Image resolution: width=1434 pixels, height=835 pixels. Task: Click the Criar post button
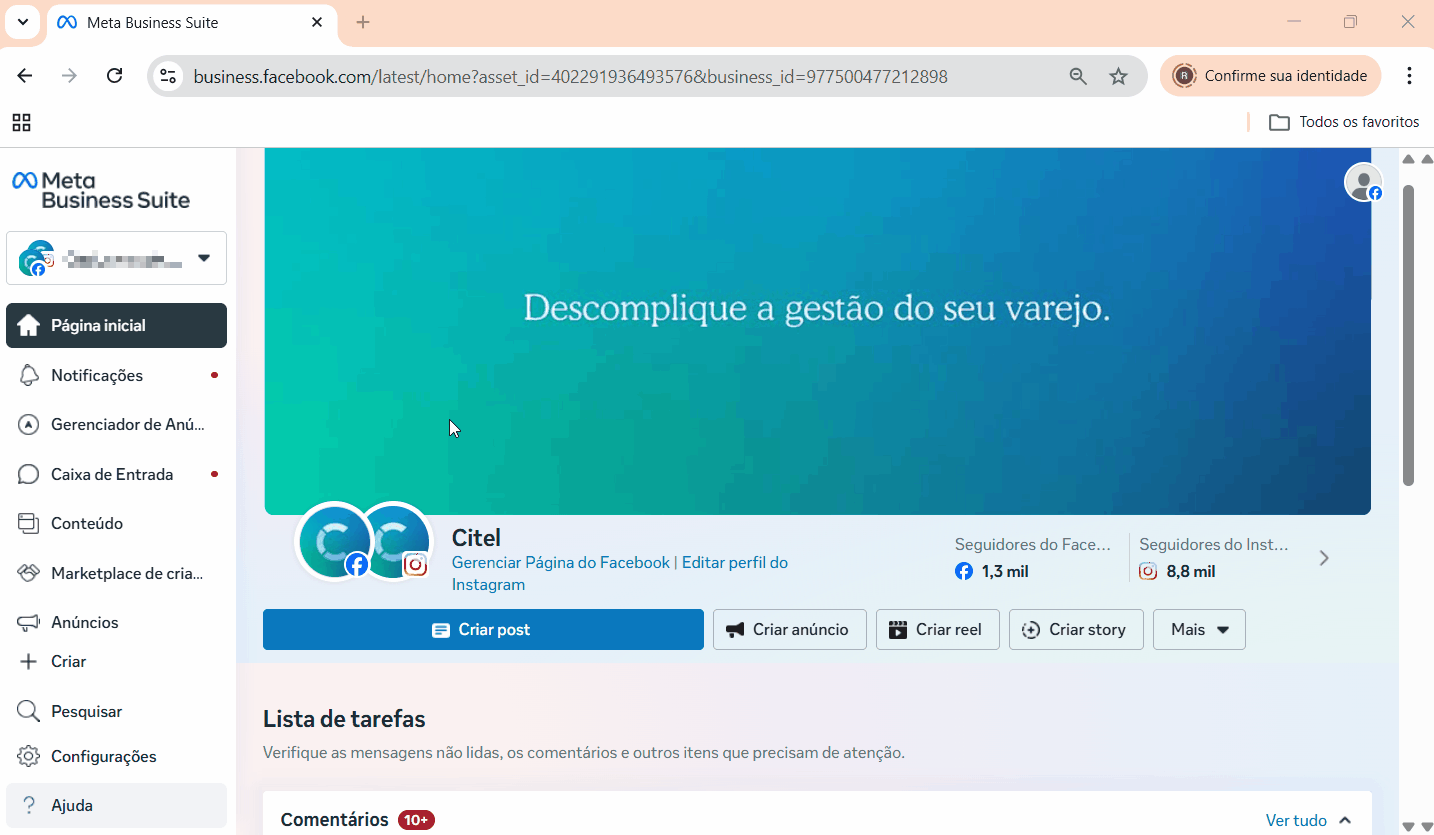click(483, 630)
